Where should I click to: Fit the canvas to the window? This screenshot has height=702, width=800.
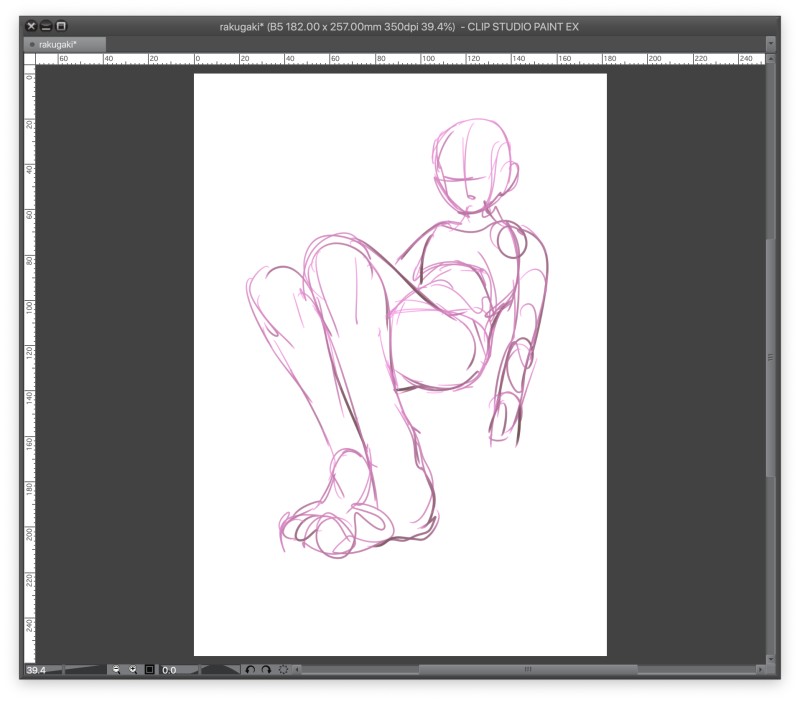[x=149, y=669]
